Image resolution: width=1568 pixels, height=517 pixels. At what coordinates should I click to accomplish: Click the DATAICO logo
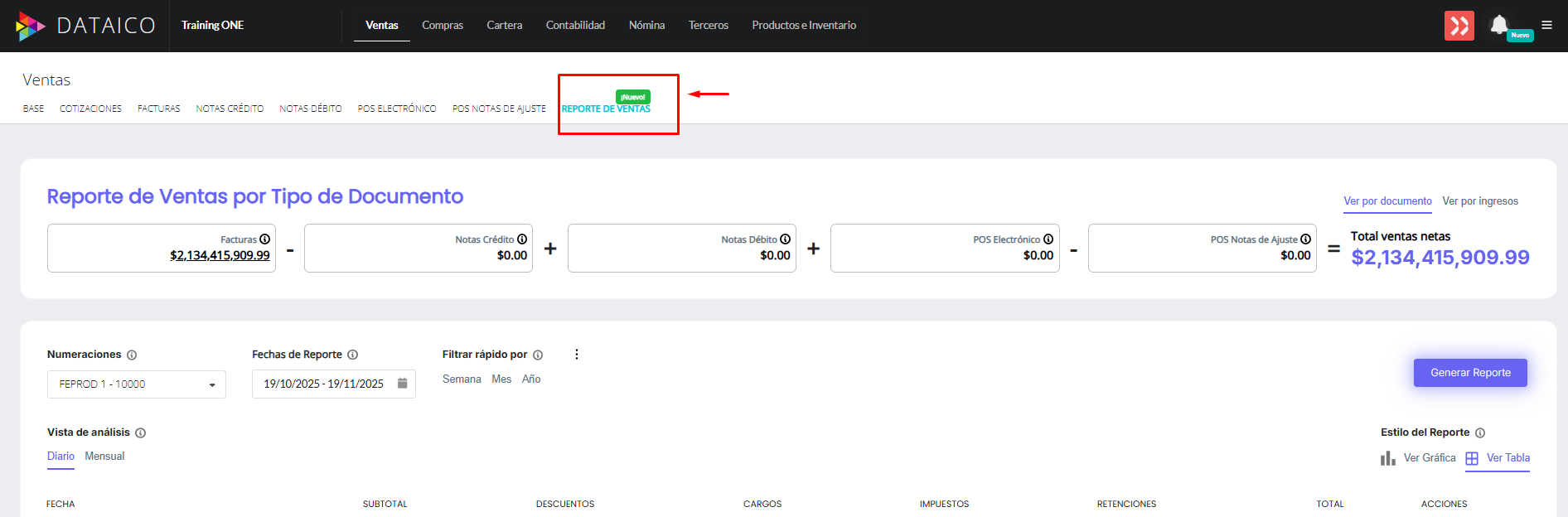pyautogui.click(x=85, y=26)
